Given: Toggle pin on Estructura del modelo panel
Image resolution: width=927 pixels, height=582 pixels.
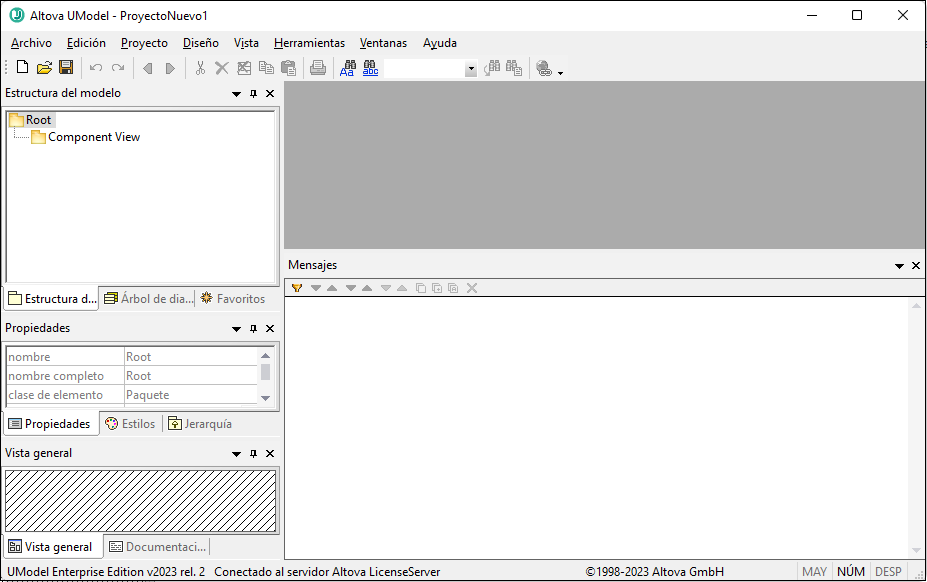Looking at the screenshot, I should pos(253,94).
